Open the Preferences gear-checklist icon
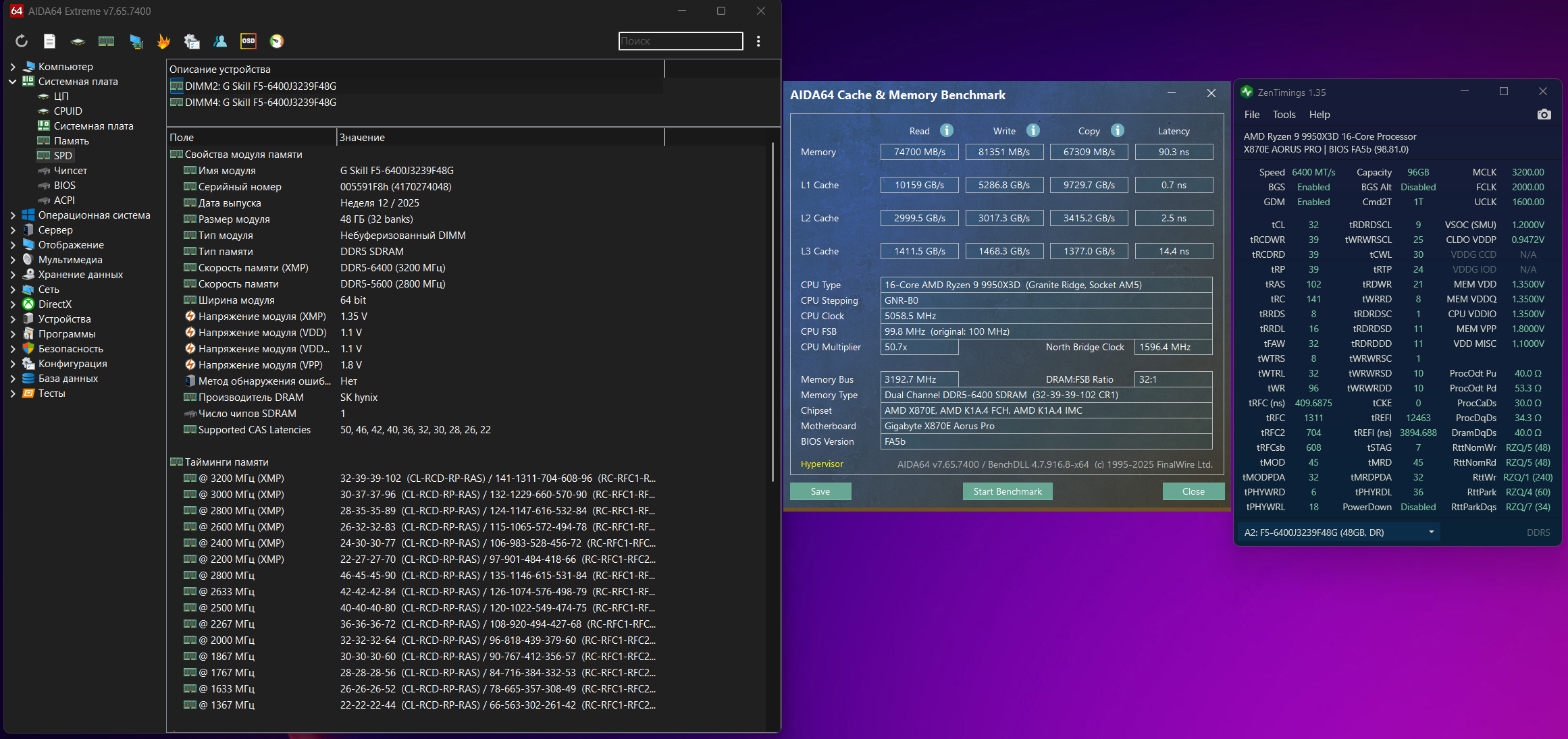The height and width of the screenshot is (739, 1568). pyautogui.click(x=192, y=41)
